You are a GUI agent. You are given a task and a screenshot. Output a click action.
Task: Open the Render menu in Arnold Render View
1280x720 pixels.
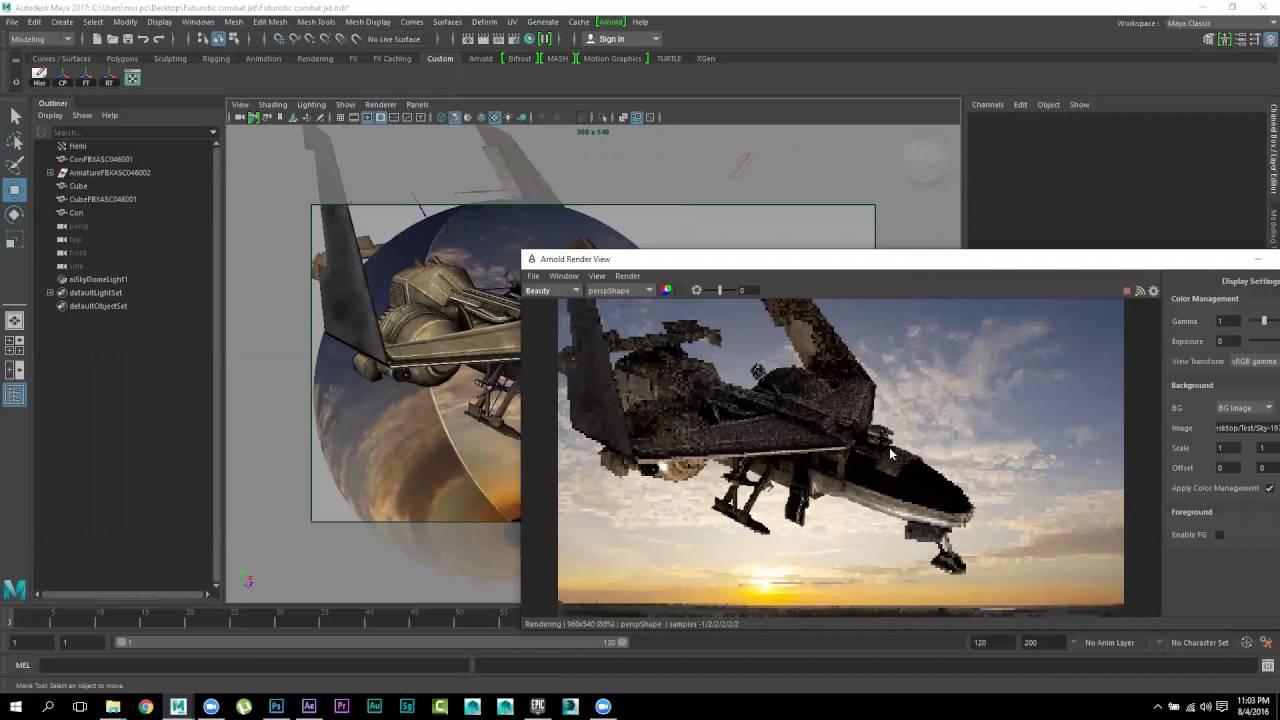click(x=627, y=276)
